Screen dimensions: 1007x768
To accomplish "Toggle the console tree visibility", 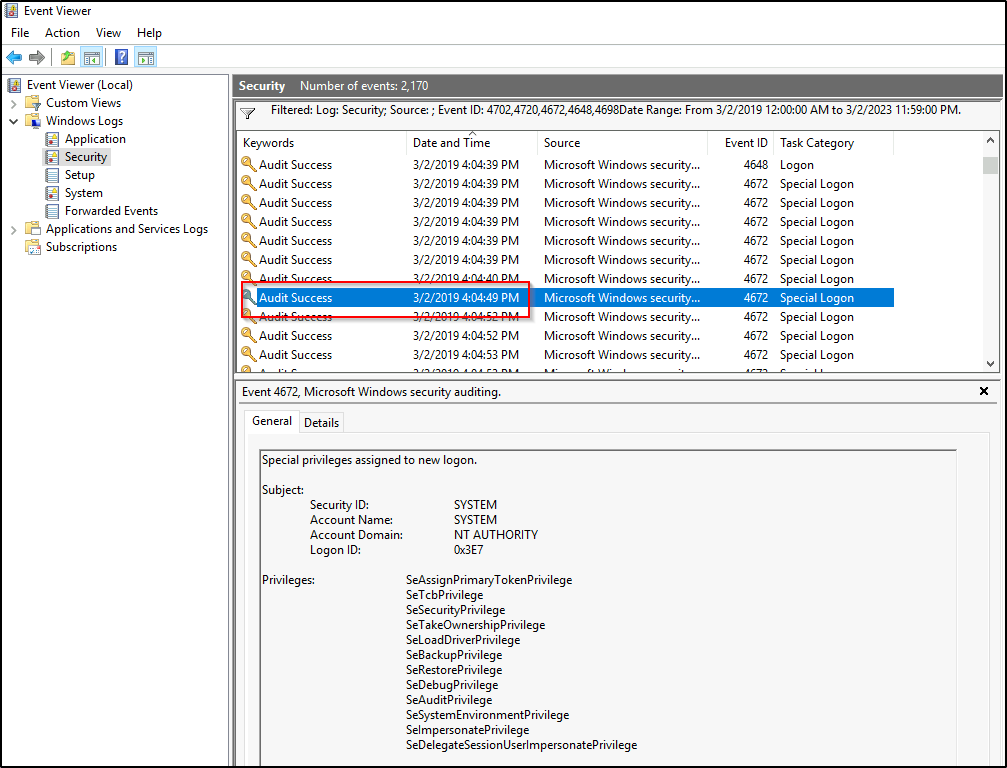I will tap(91, 57).
